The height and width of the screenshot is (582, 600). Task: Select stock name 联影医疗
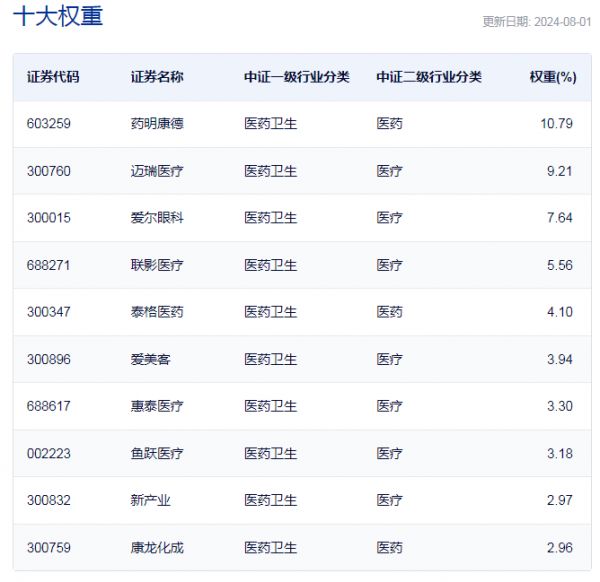pyautogui.click(x=157, y=265)
